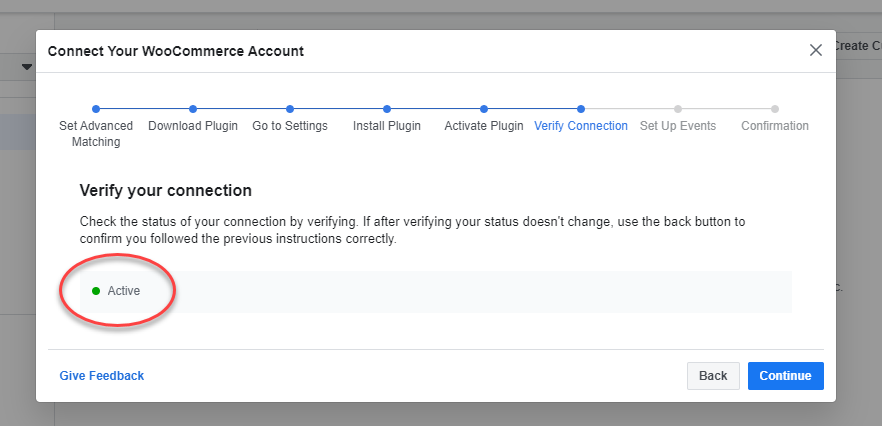Jump to the Download Plugin step
The height and width of the screenshot is (426, 882).
(193, 125)
